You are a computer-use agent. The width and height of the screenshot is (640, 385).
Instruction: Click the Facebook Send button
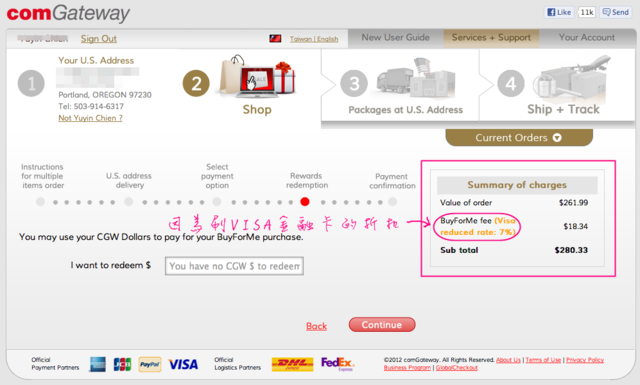point(616,12)
